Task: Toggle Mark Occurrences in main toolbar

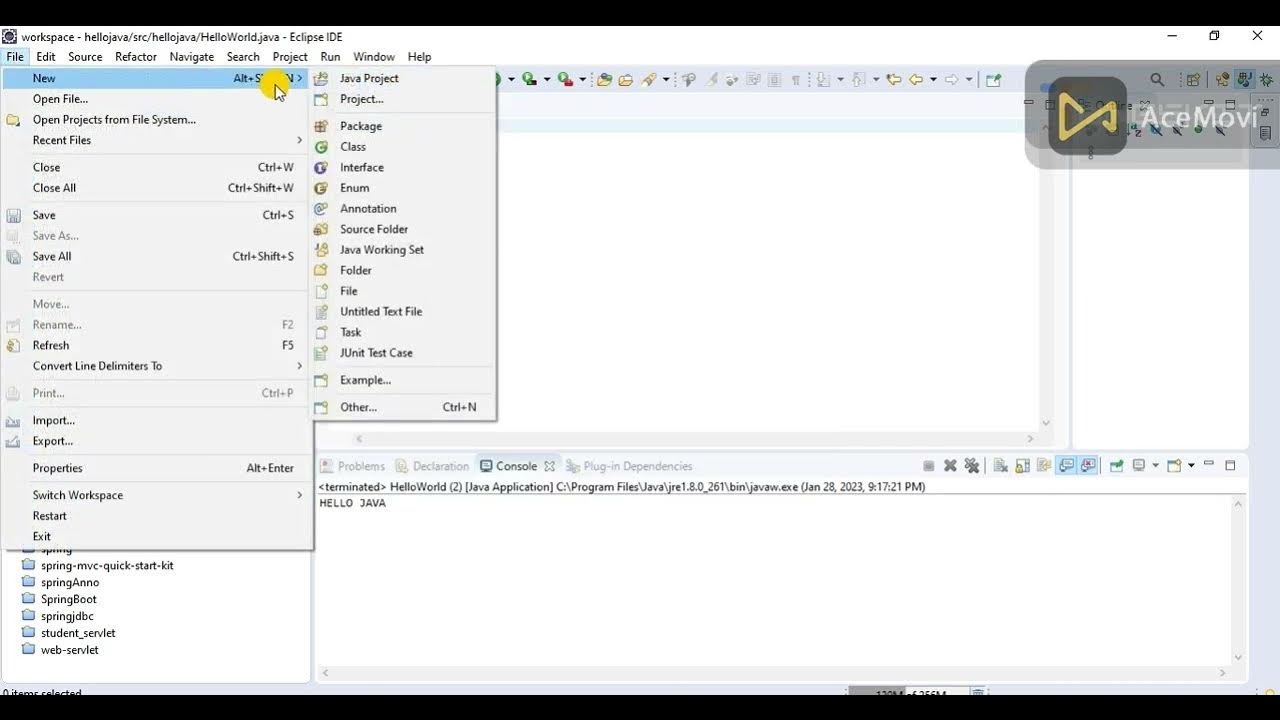Action: 711,79
